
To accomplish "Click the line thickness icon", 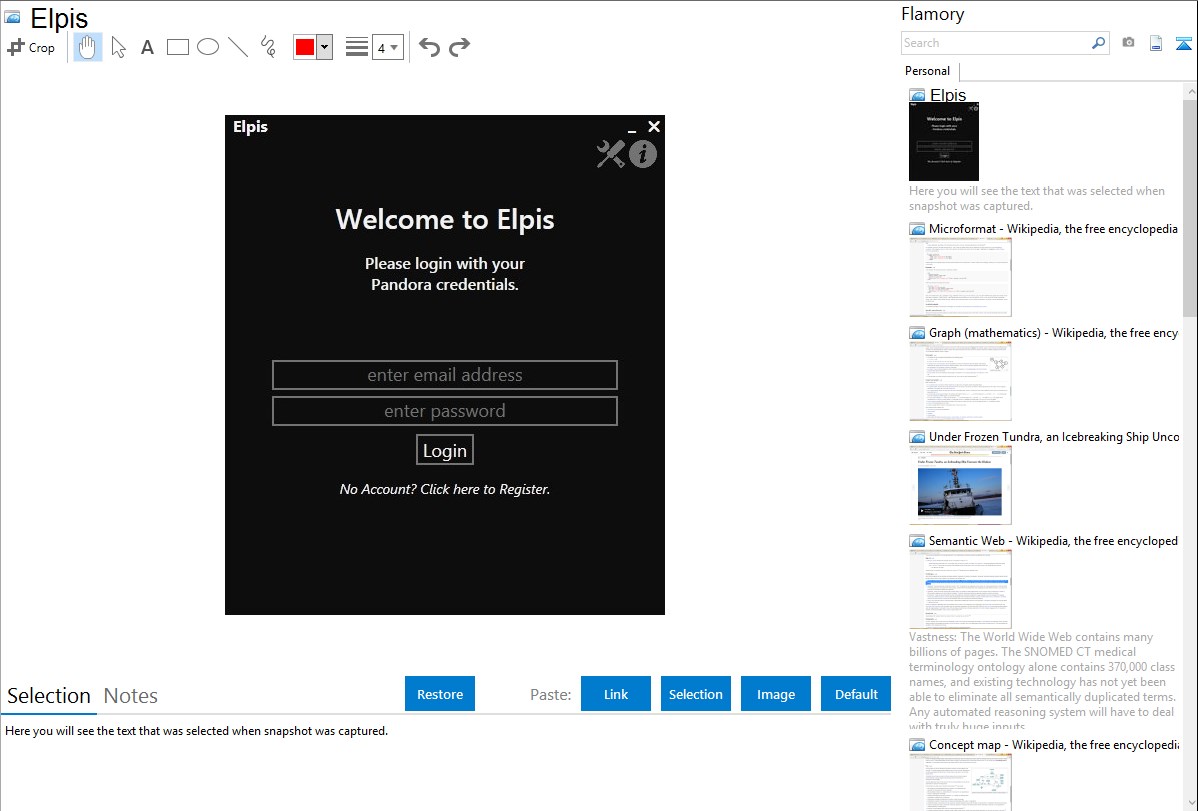I will [357, 47].
